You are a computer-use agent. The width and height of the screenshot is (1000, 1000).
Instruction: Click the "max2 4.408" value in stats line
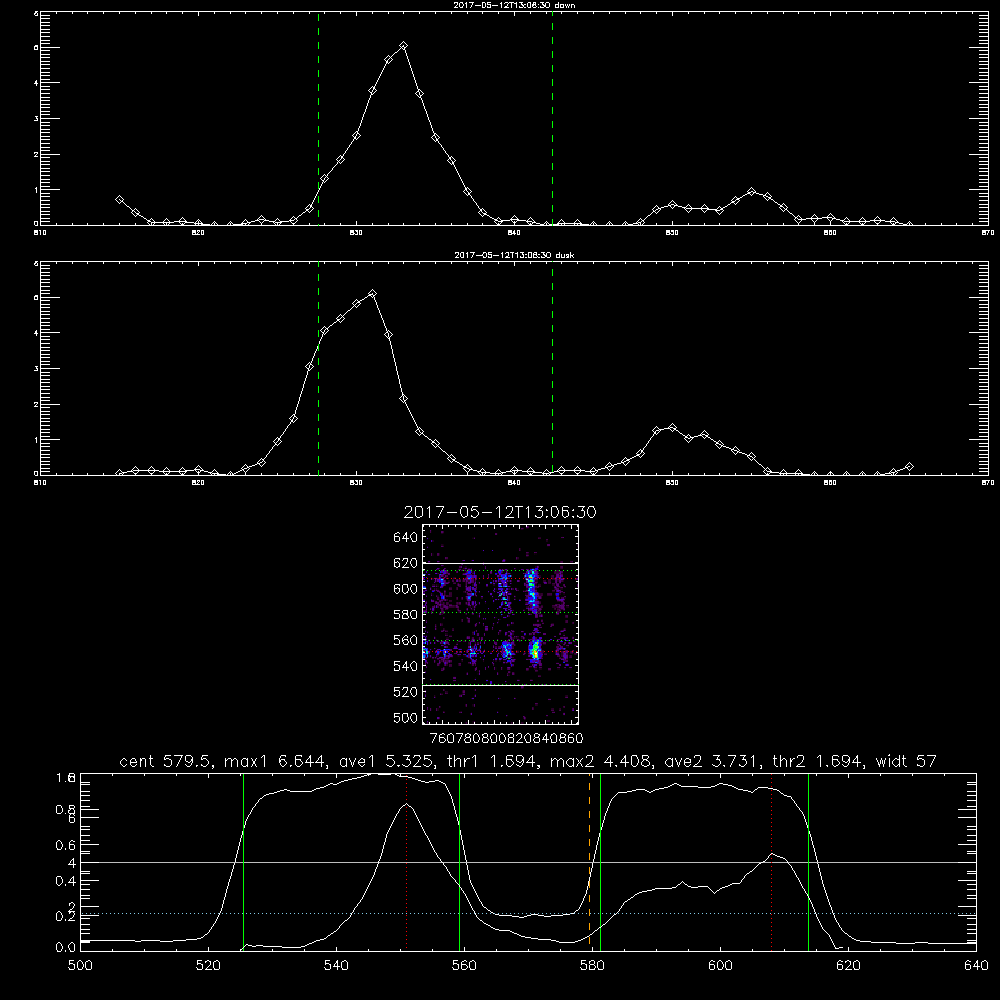tap(601, 761)
